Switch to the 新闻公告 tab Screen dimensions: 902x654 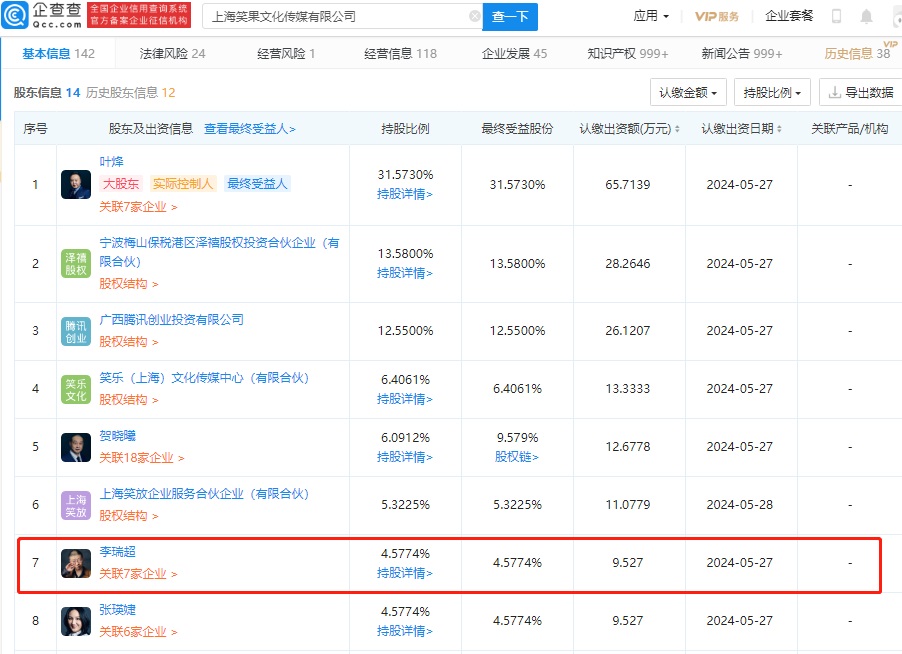pyautogui.click(x=742, y=53)
